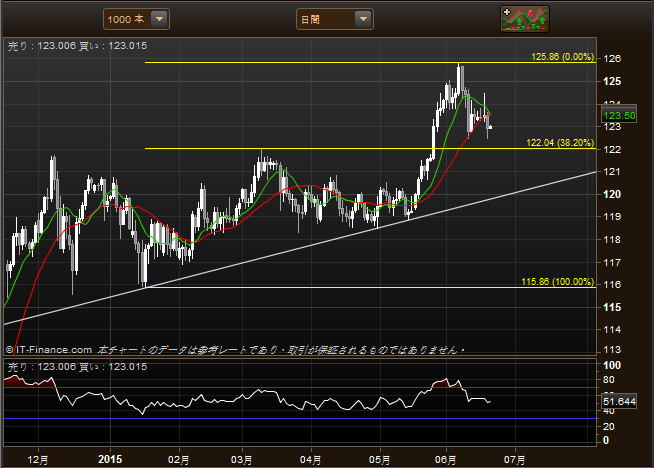Click the 12月 date axis label
The width and height of the screenshot is (654, 468).
(x=38, y=460)
